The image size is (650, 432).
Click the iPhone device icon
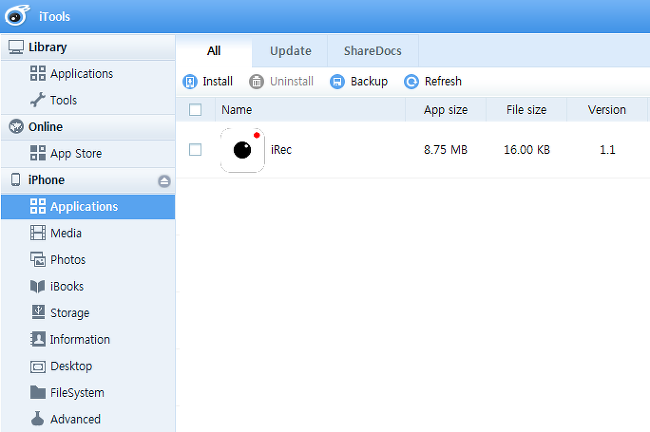[16, 180]
